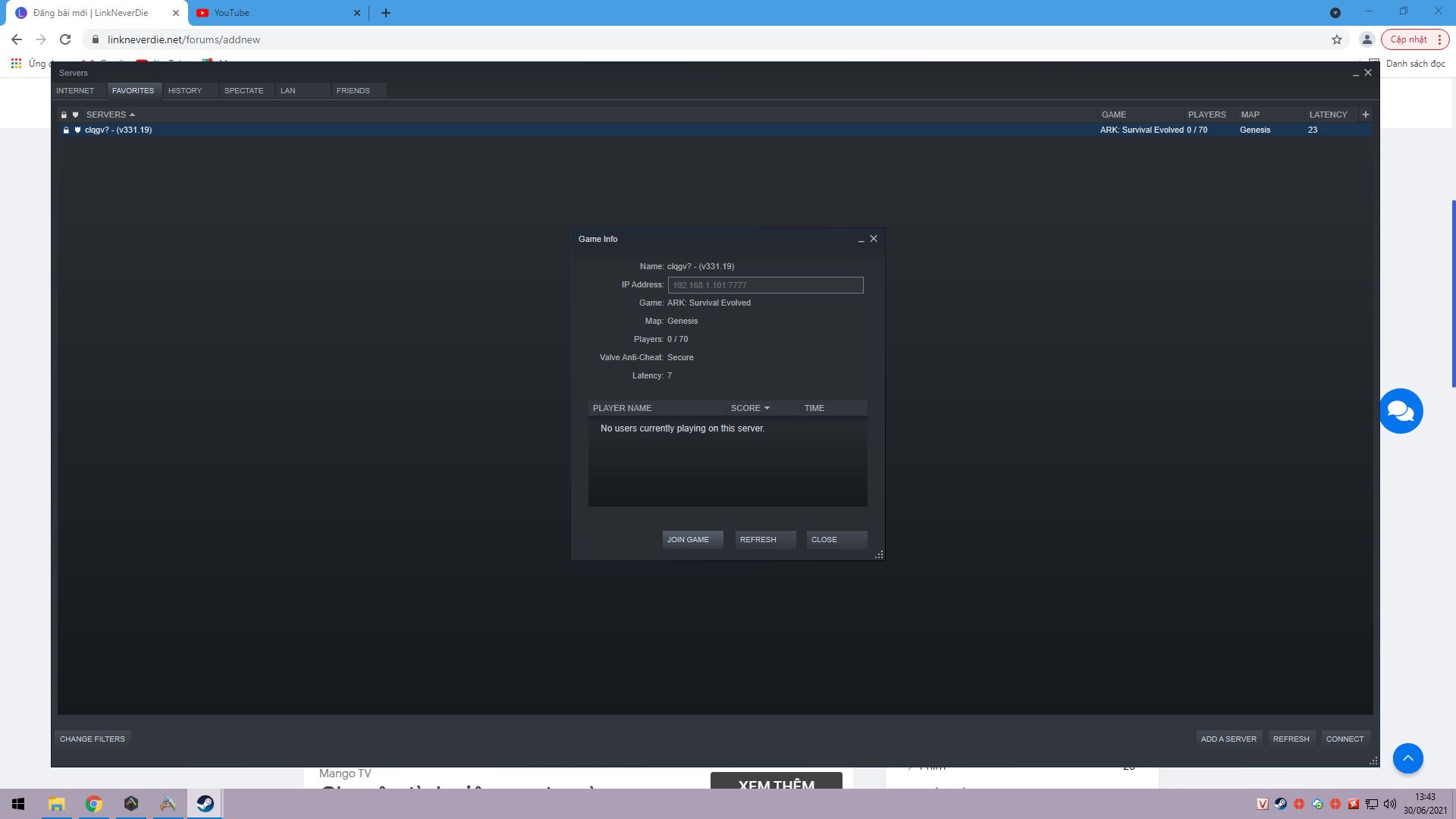Image resolution: width=1456 pixels, height=819 pixels.
Task: Change sorting via the SCORE dropdown arrow
Action: click(x=766, y=408)
